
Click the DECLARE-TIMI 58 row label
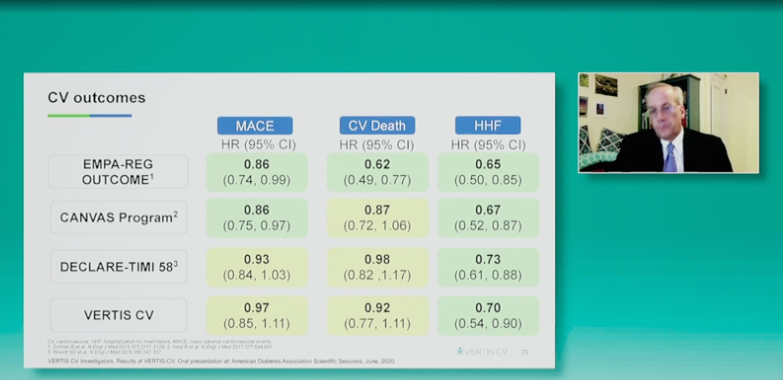[118, 267]
